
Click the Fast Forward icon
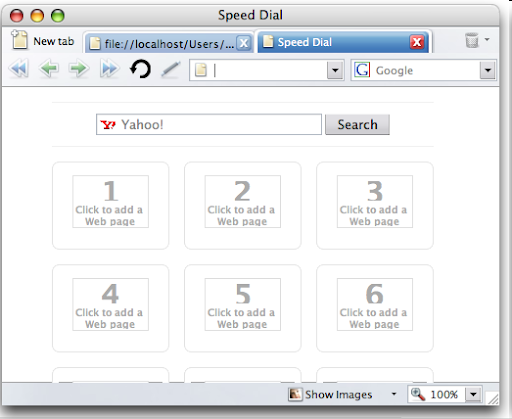point(109,69)
